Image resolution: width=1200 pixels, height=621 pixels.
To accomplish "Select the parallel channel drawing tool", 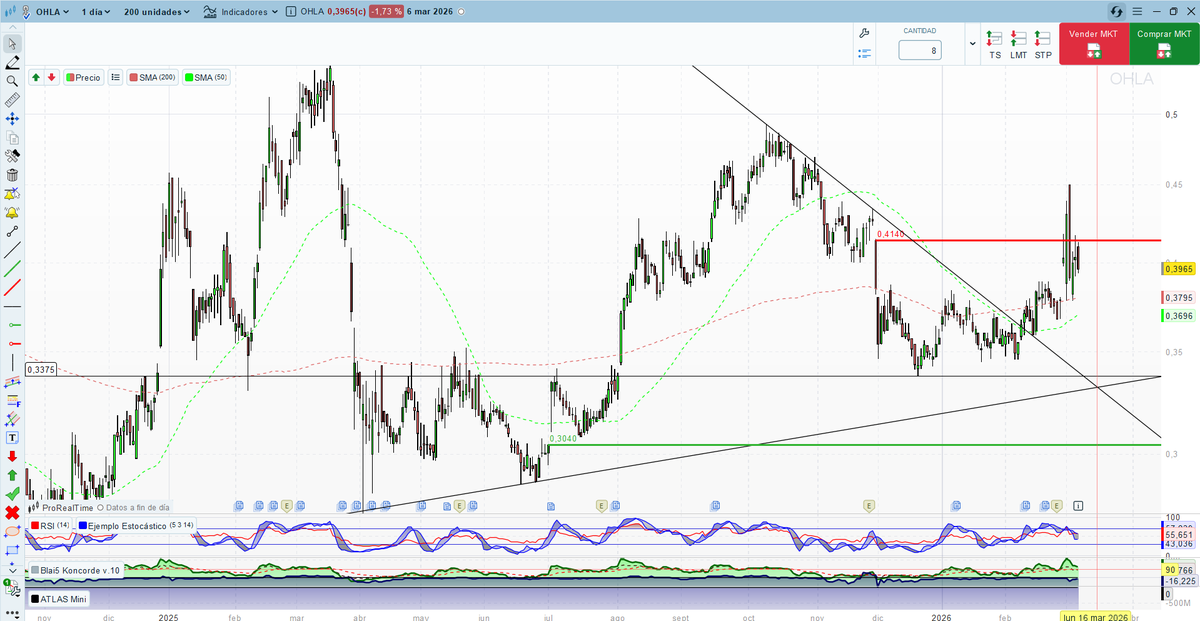I will [x=12, y=381].
